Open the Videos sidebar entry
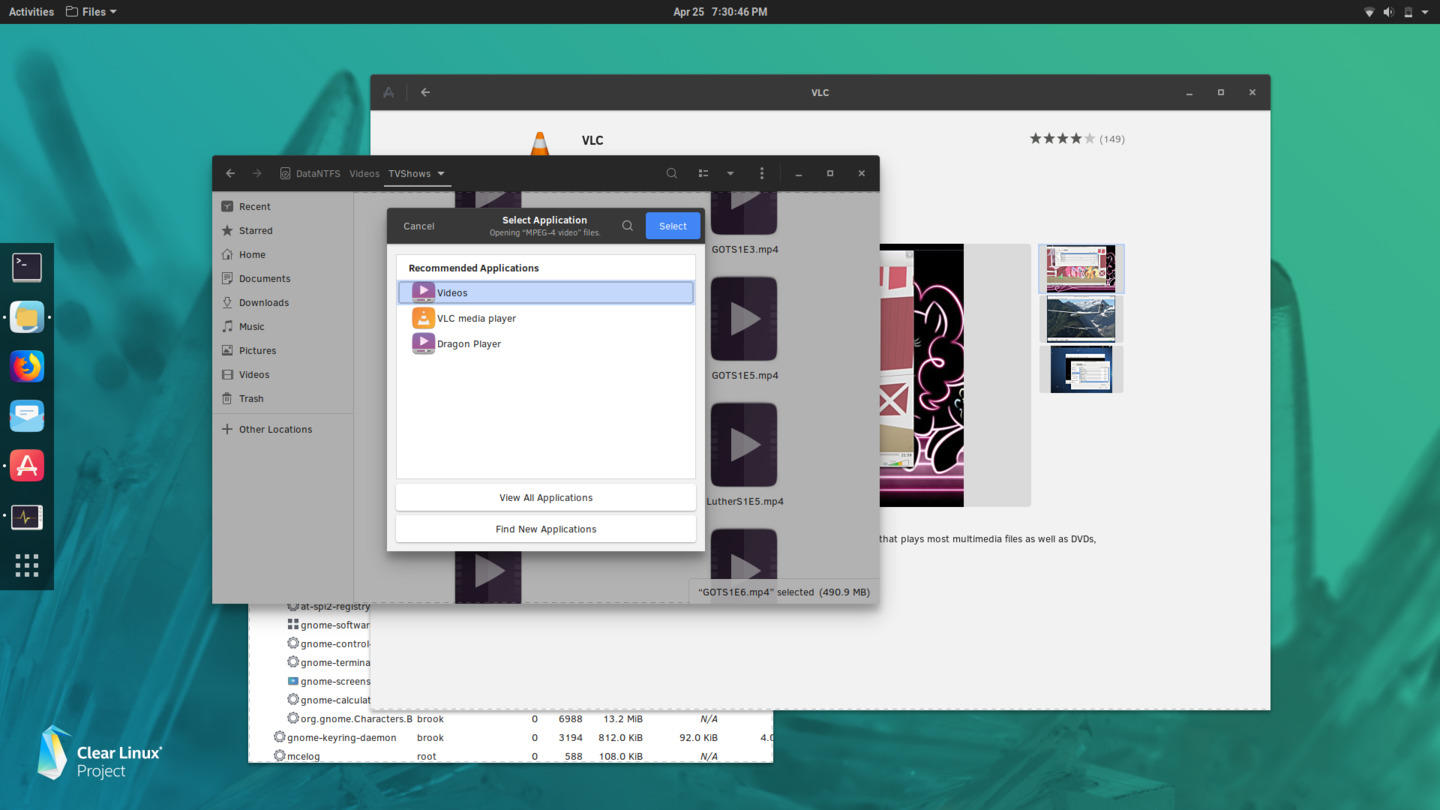 point(283,374)
